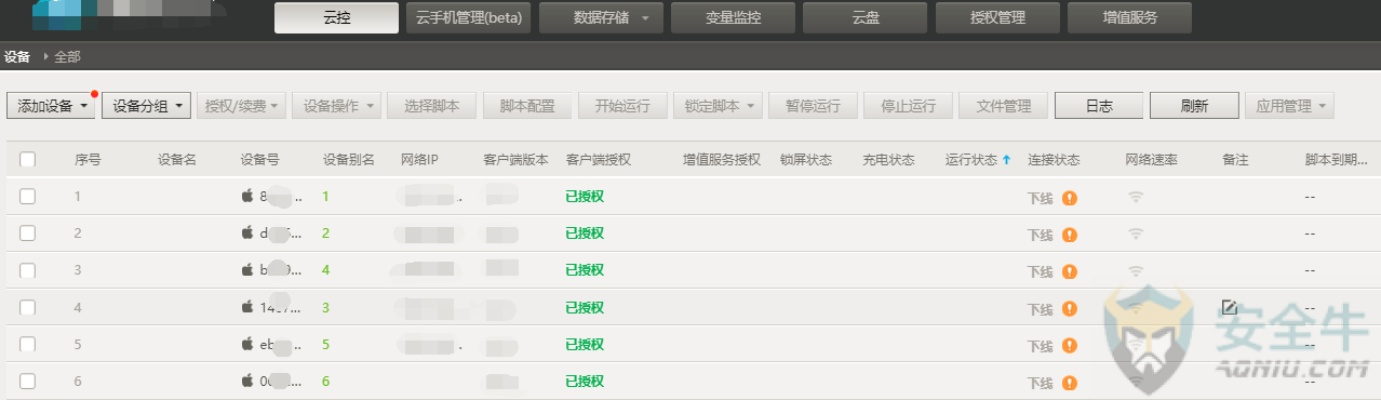Click the 暂停运行 button
The width and height of the screenshot is (1381, 400).
(x=813, y=106)
